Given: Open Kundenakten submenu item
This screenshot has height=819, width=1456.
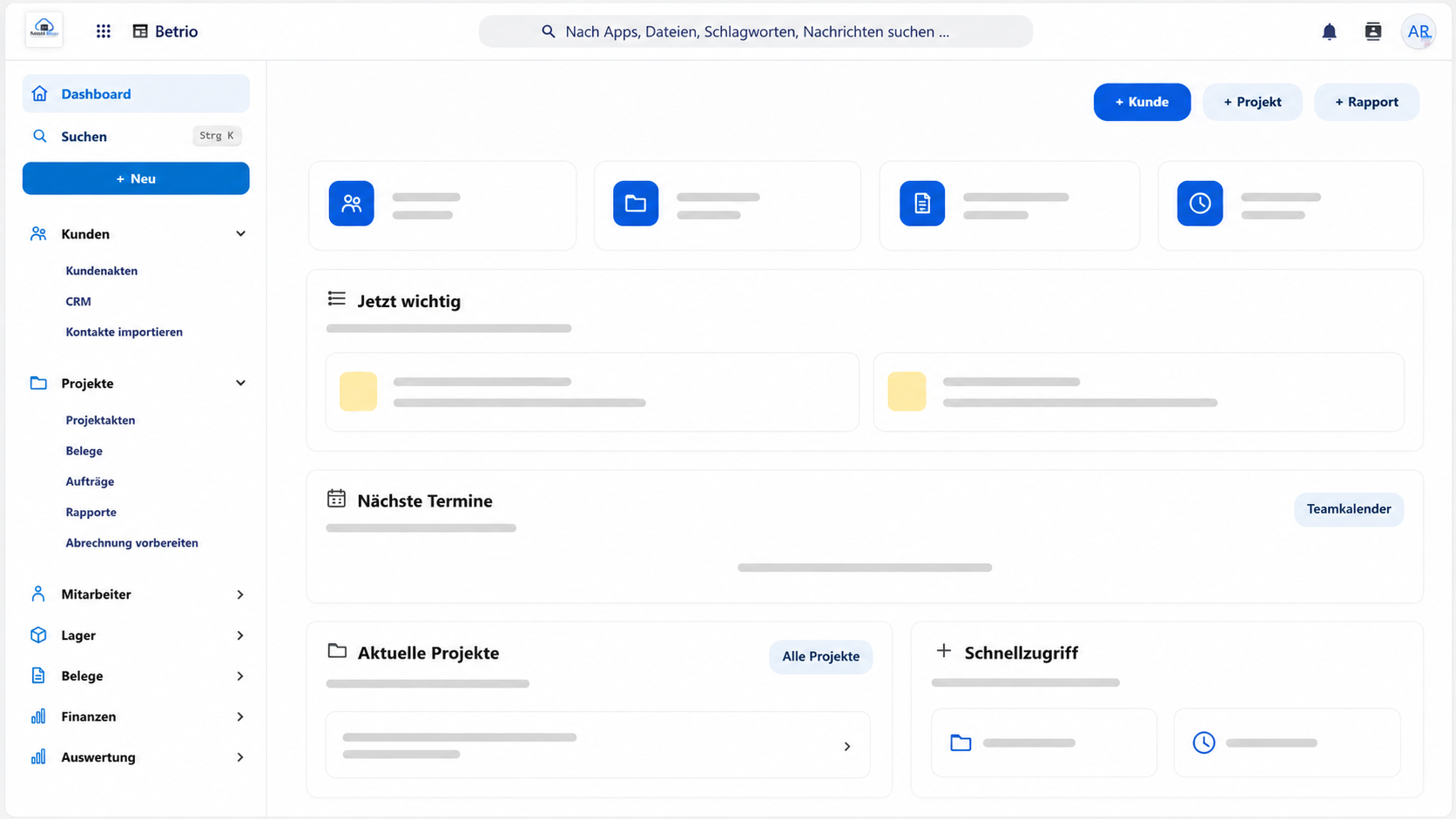Looking at the screenshot, I should 102,271.
